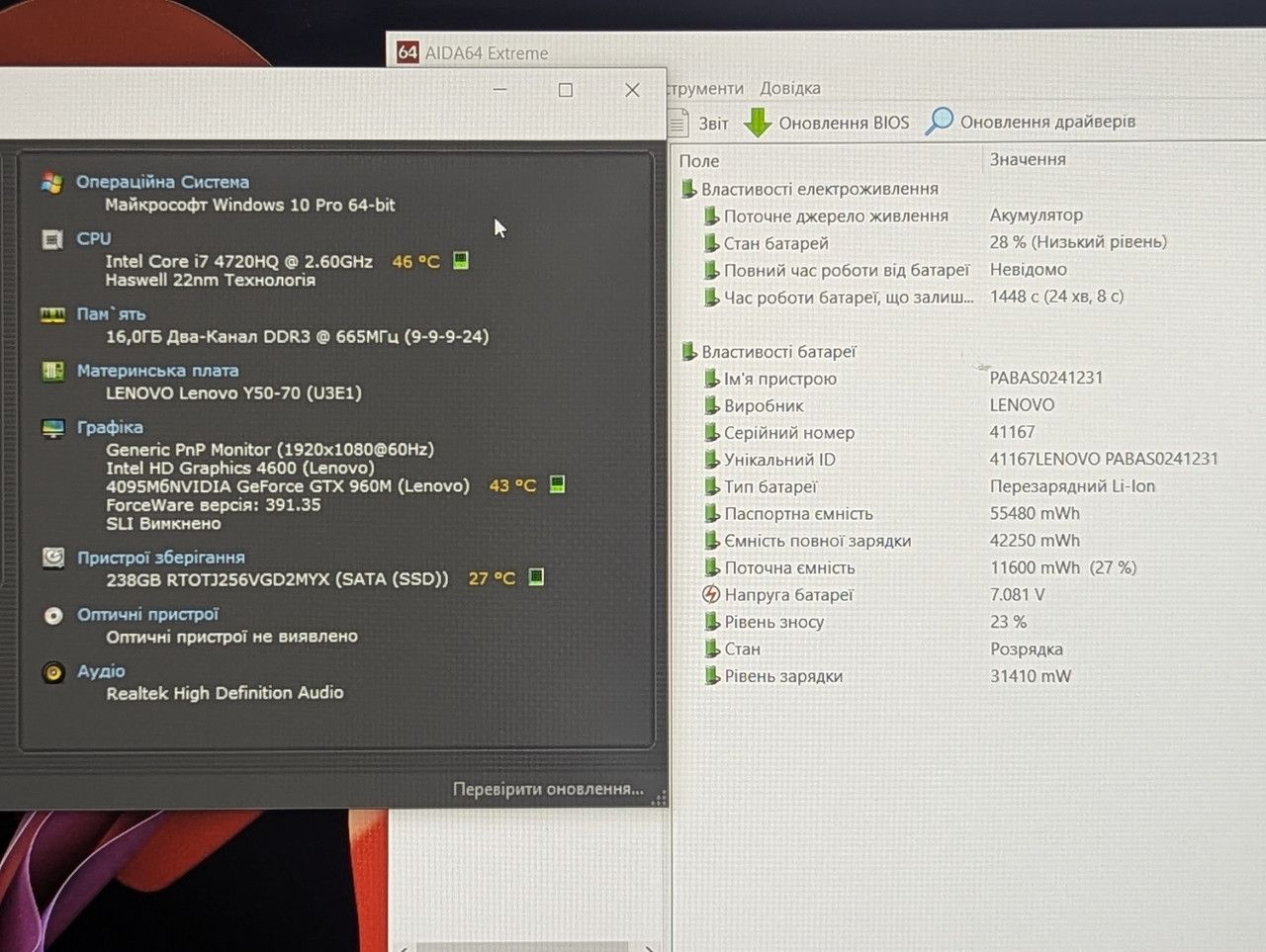This screenshot has width=1266, height=952.
Task: Click the battery icon beside Рівень зносу
Action: 711,622
